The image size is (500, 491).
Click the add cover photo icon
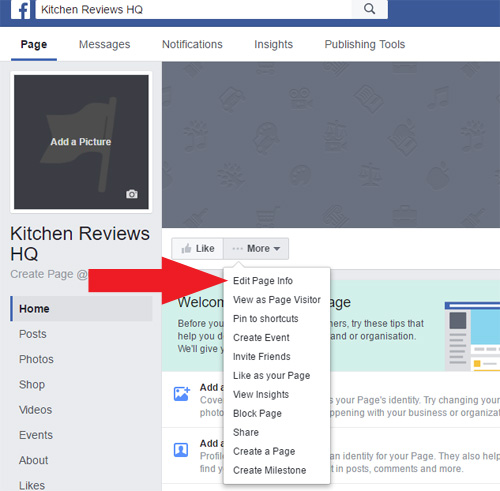pyautogui.click(x=182, y=394)
